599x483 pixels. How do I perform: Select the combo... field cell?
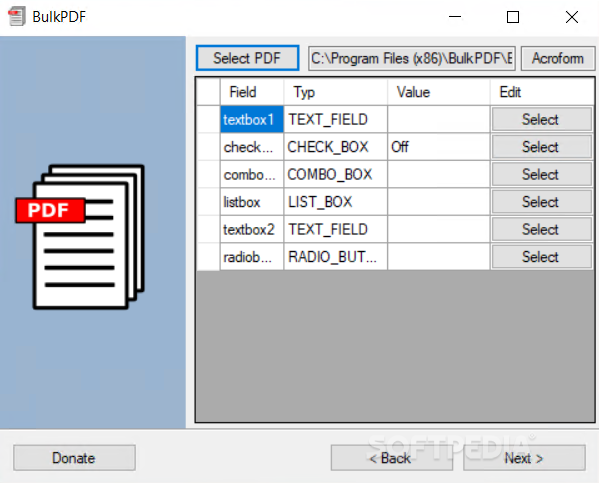[x=252, y=175]
